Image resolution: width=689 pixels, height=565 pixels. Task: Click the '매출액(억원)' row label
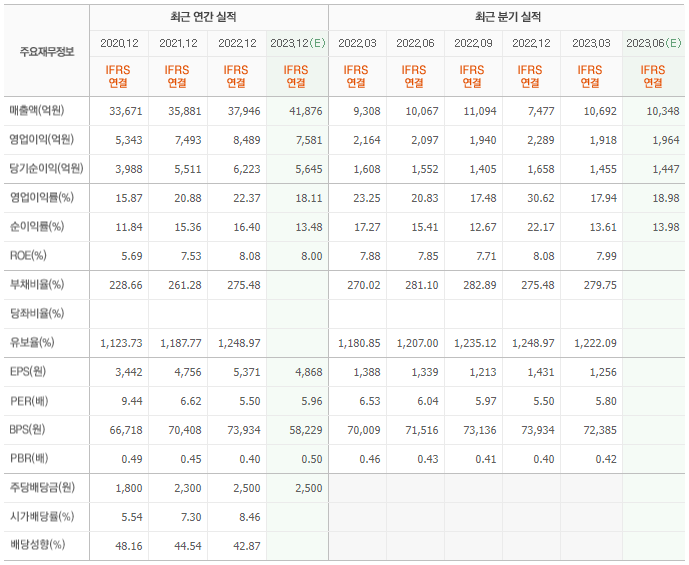click(37, 110)
